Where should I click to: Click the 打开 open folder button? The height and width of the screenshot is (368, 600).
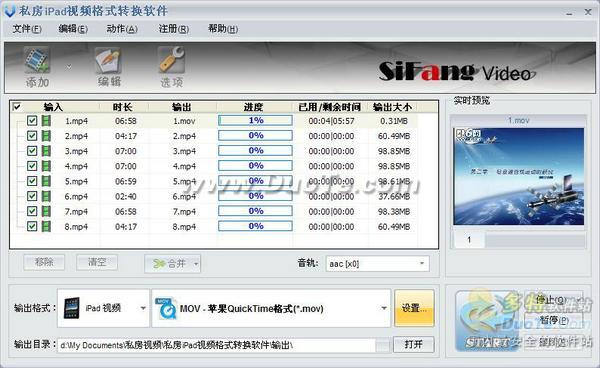tap(413, 344)
